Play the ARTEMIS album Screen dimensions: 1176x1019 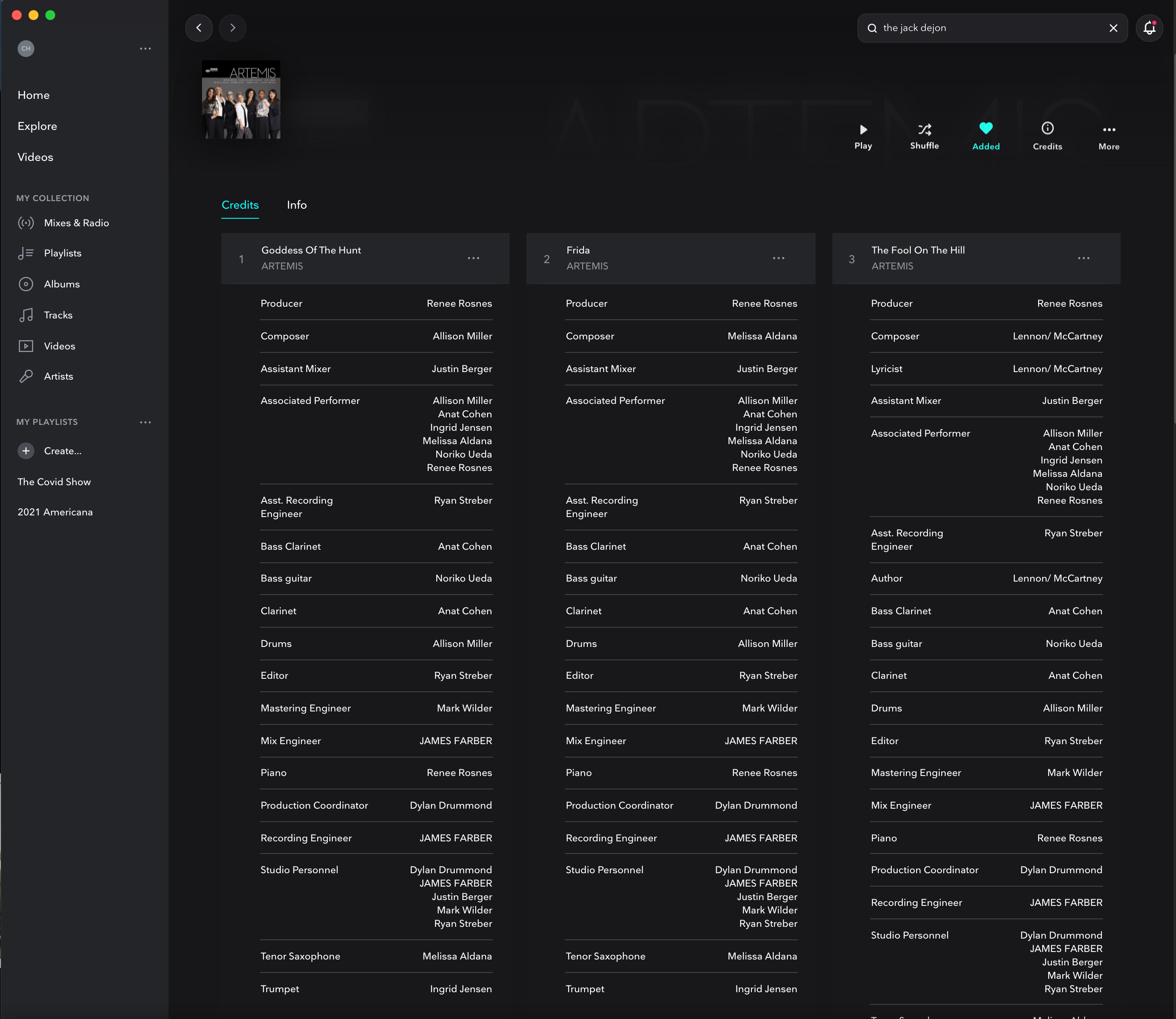point(863,137)
